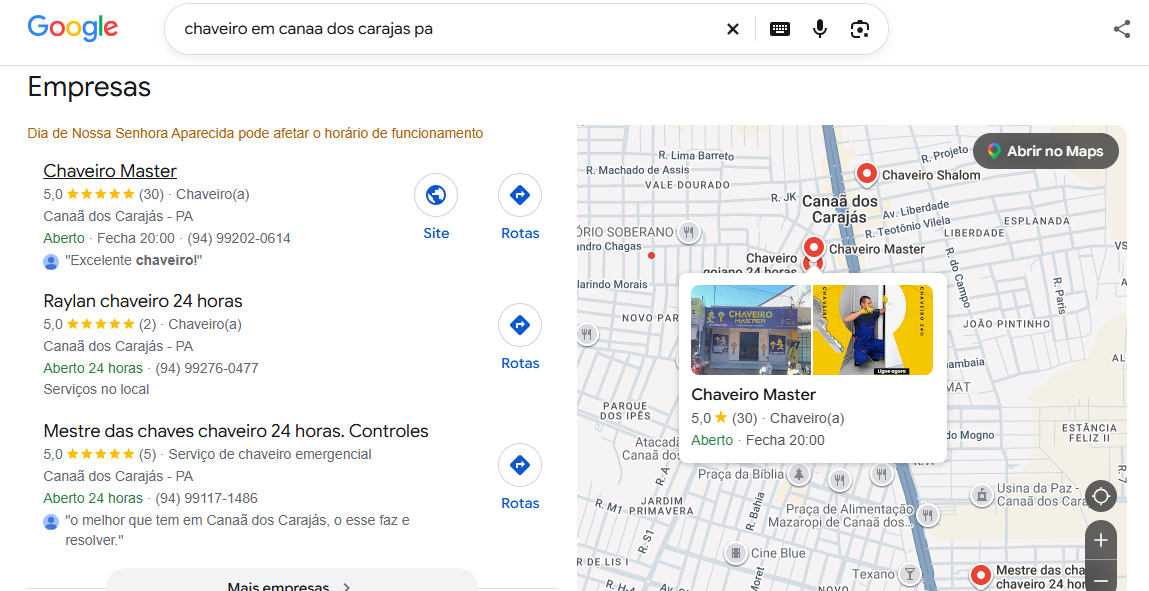Viewport: 1149px width, 591px height.
Task: Click the Mestre das chaves map pin
Action: click(980, 576)
